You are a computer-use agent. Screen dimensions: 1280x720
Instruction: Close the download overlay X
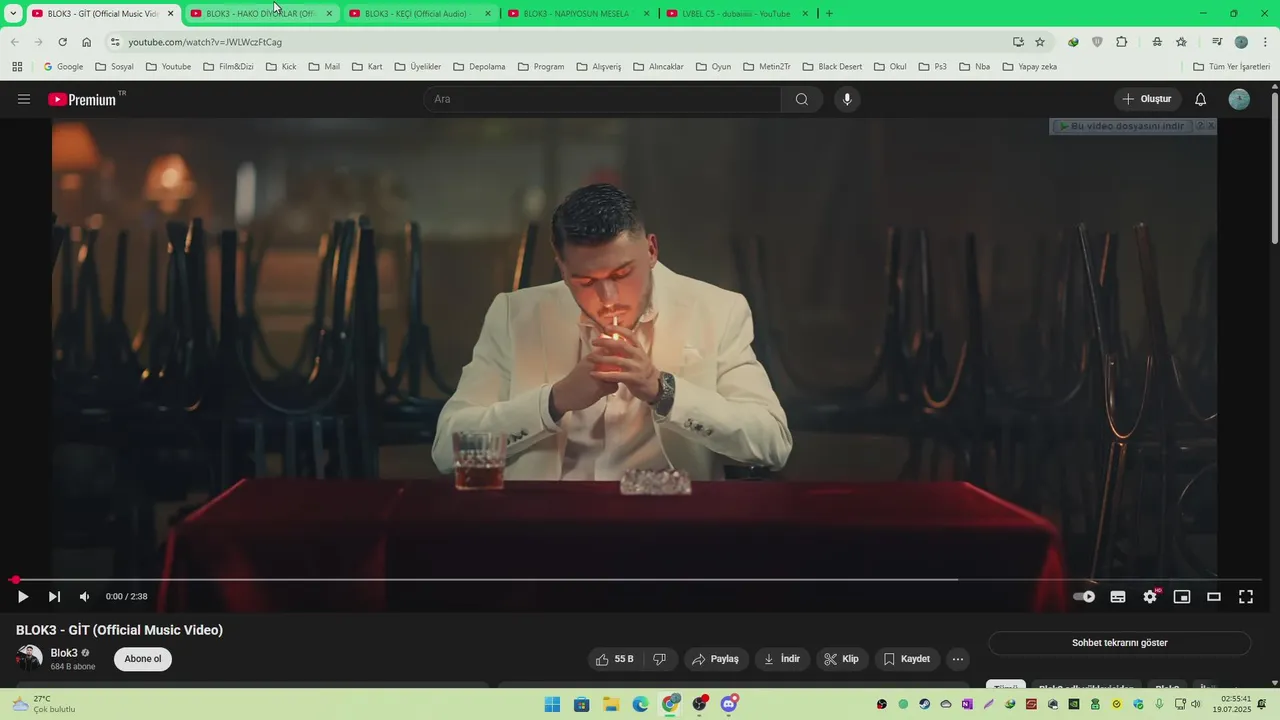point(1211,126)
